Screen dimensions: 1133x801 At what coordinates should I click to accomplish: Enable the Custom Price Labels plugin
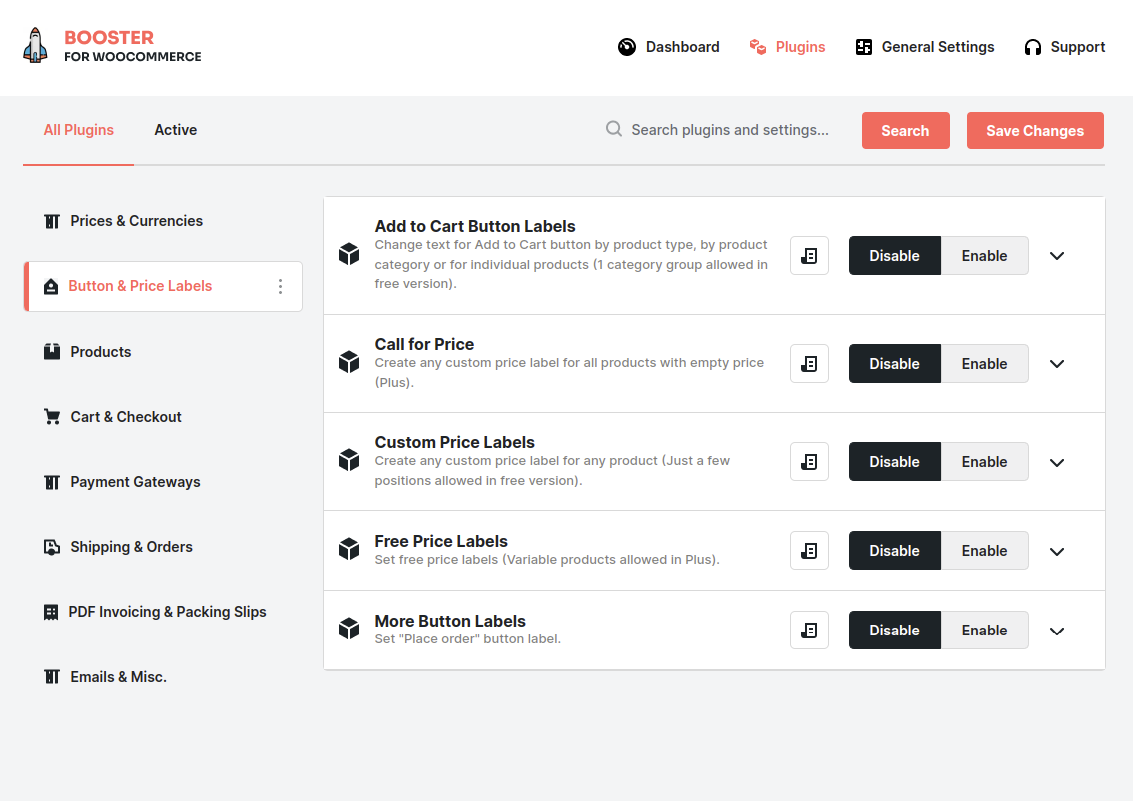coord(984,462)
